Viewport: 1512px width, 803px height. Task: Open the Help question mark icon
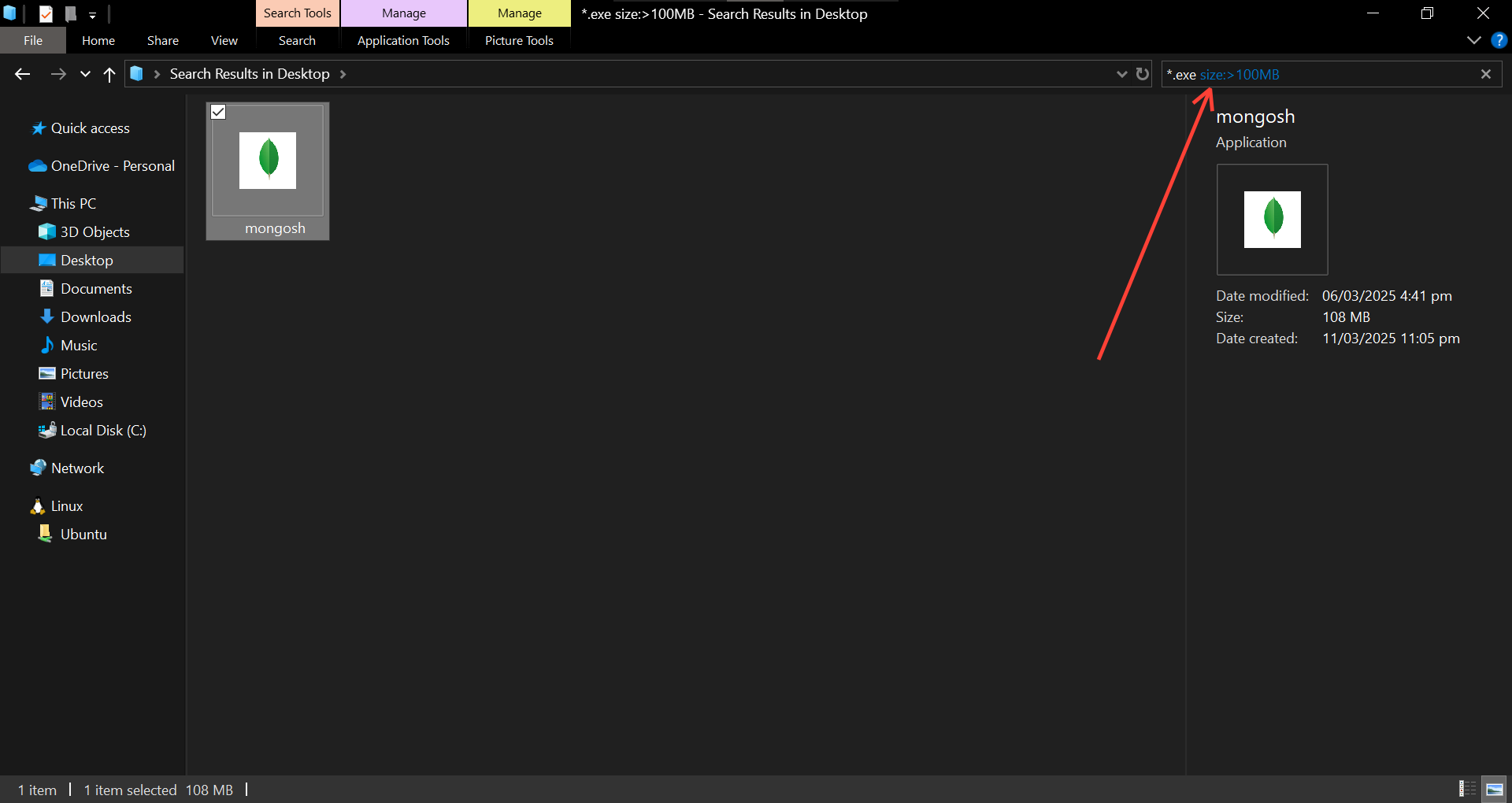click(1499, 40)
